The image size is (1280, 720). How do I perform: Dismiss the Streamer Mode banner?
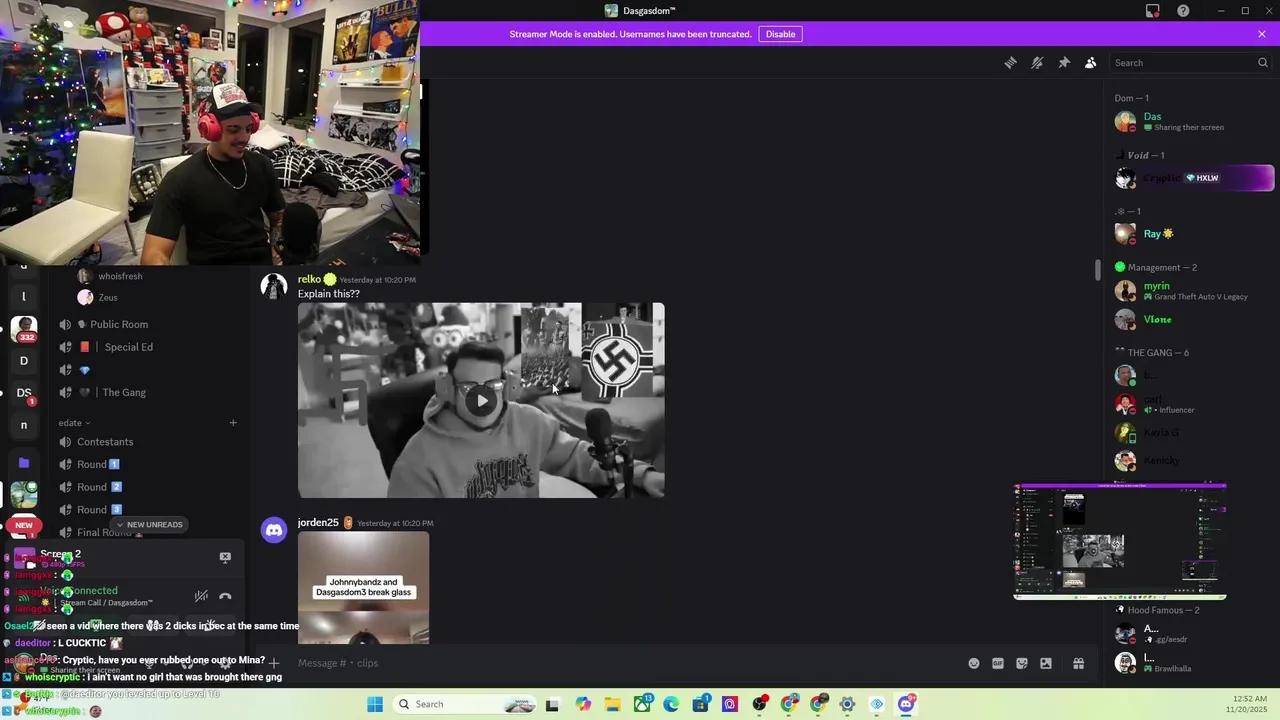pyautogui.click(x=1262, y=34)
